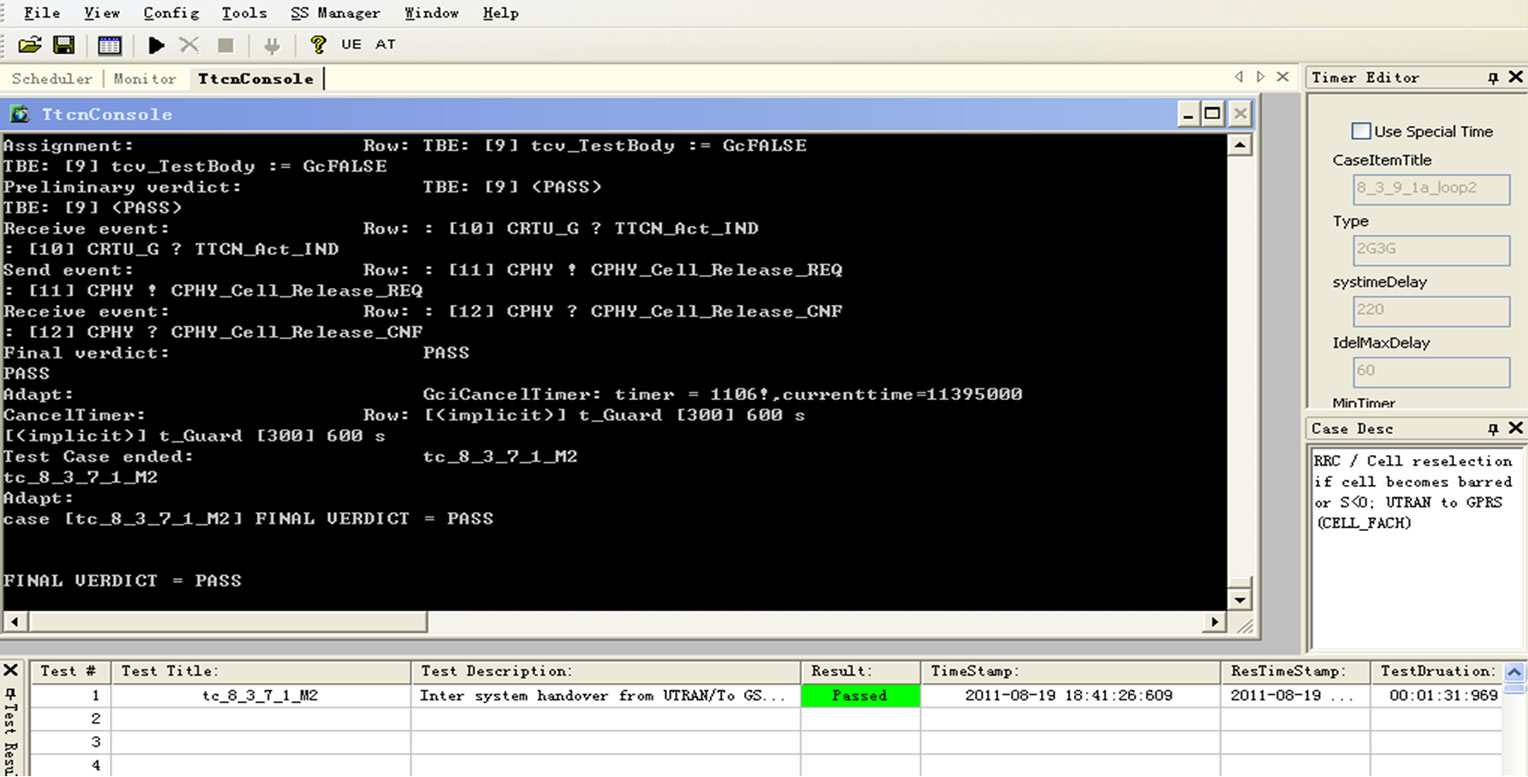Click the green Passed result cell
This screenshot has height=777, width=1528.
point(859,696)
